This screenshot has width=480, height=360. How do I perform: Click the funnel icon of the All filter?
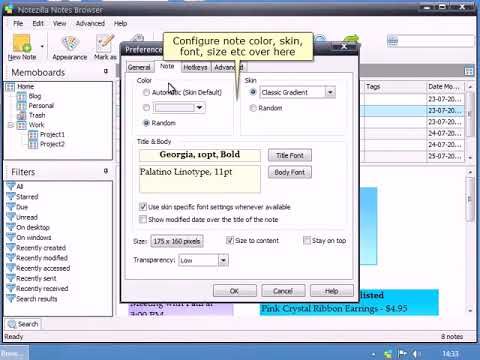pyautogui.click(x=11, y=186)
